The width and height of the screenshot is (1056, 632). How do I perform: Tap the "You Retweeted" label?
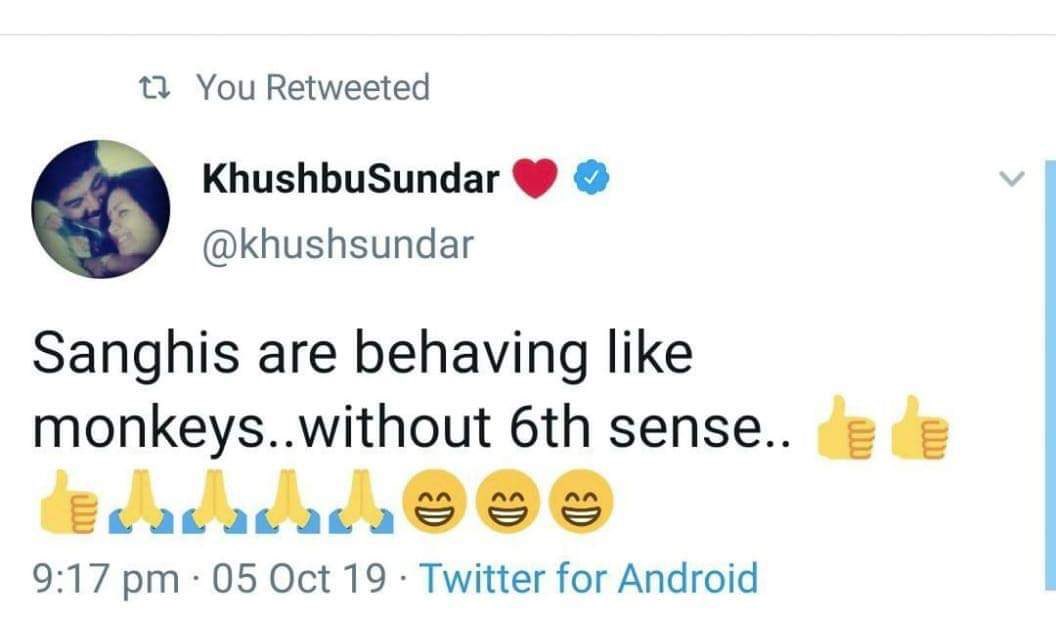pyautogui.click(x=312, y=88)
